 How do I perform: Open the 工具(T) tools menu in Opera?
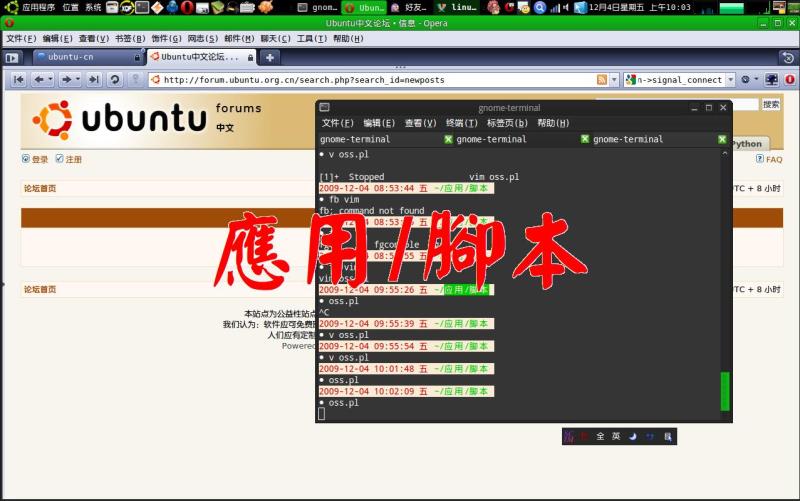click(x=312, y=39)
